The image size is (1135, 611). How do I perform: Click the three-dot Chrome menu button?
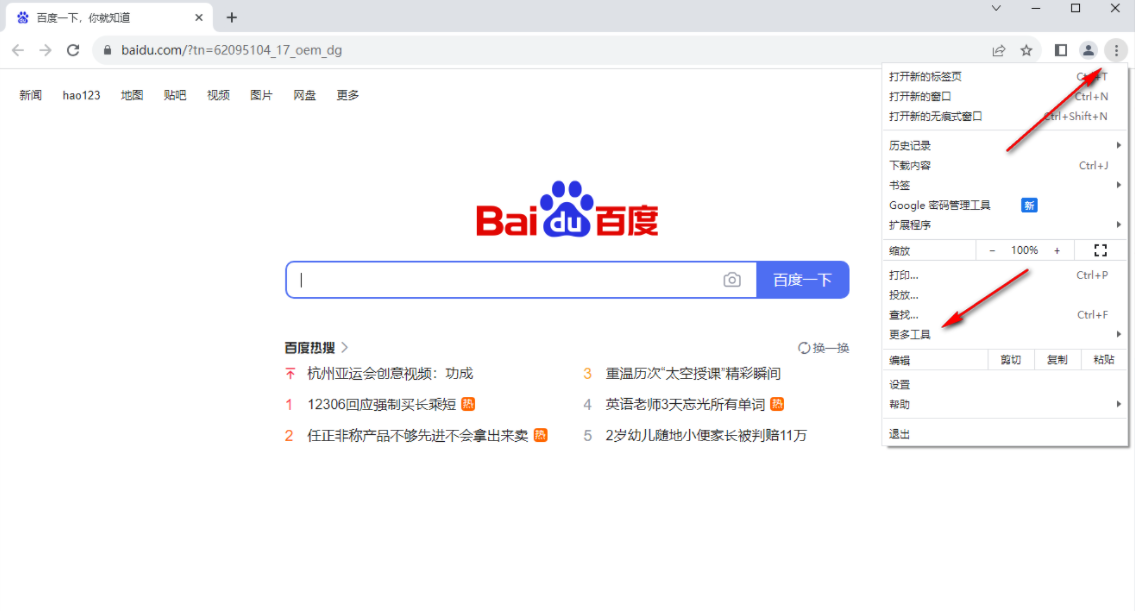[x=1116, y=50]
